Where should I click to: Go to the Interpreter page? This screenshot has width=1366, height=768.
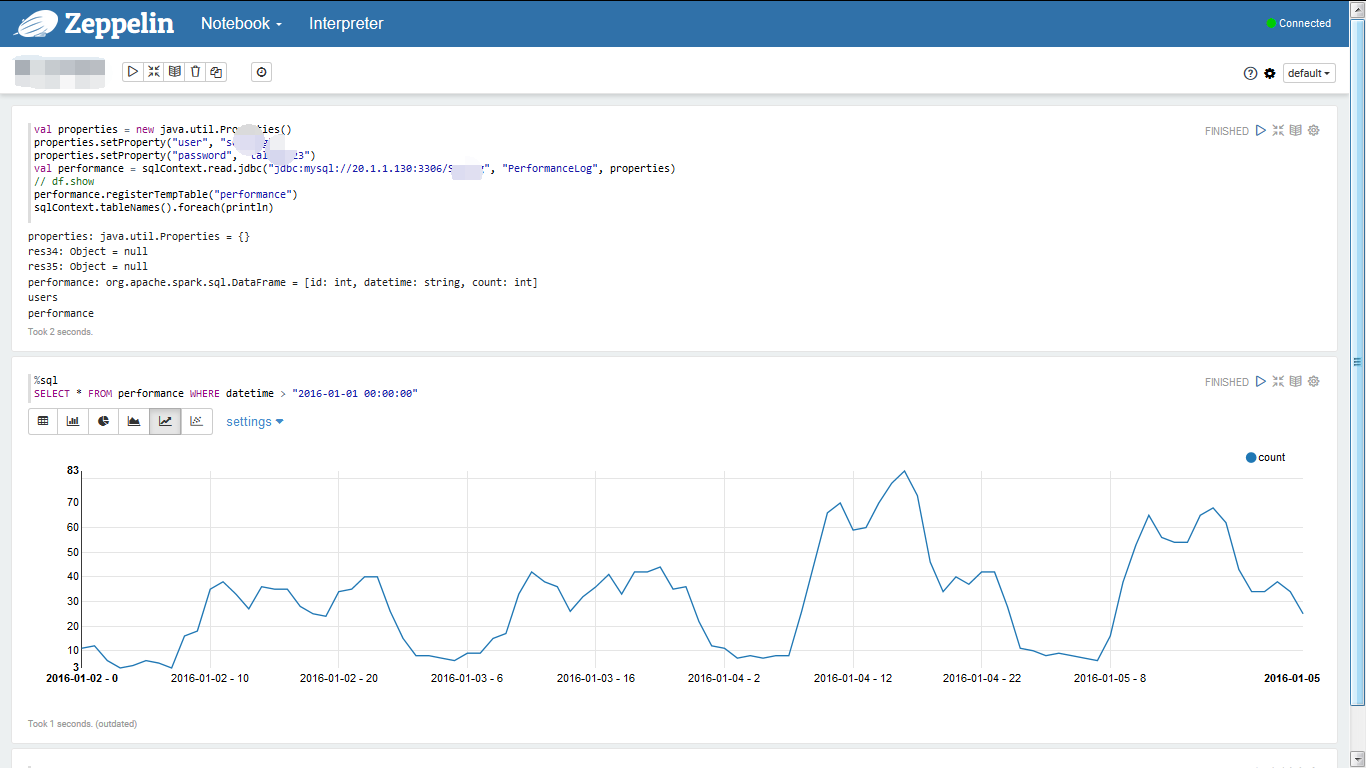tap(346, 22)
